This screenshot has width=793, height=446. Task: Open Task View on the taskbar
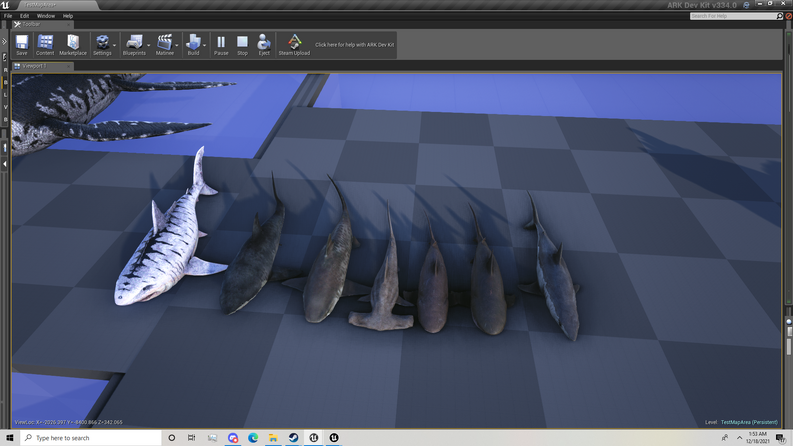191,437
